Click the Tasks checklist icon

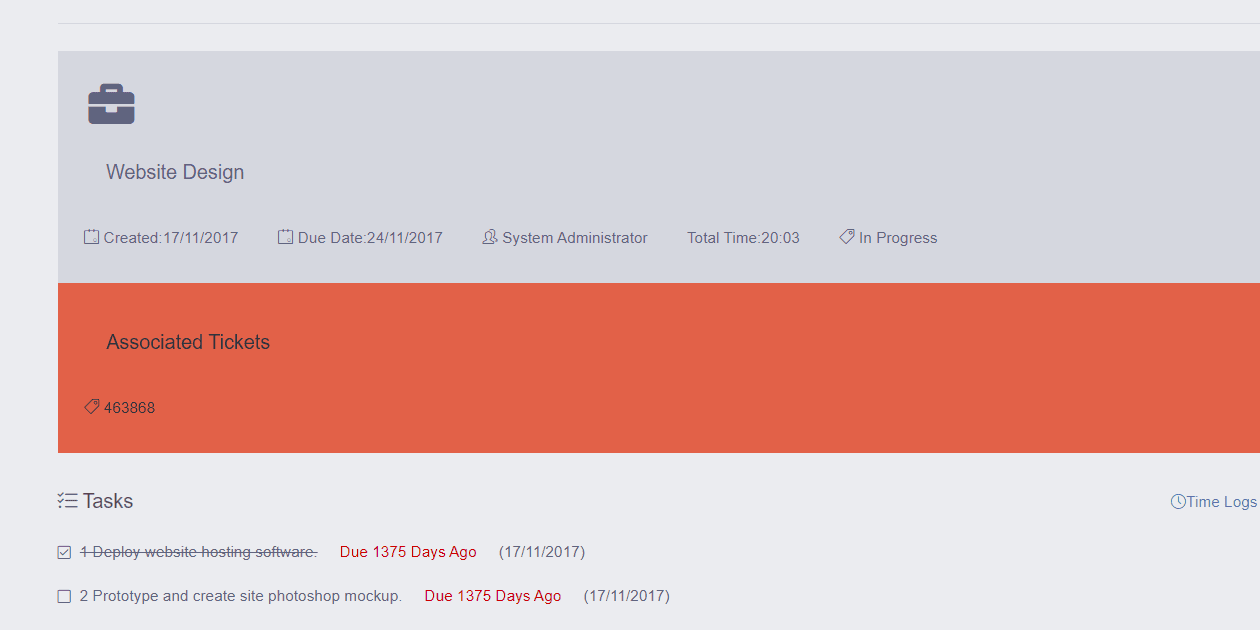click(68, 501)
